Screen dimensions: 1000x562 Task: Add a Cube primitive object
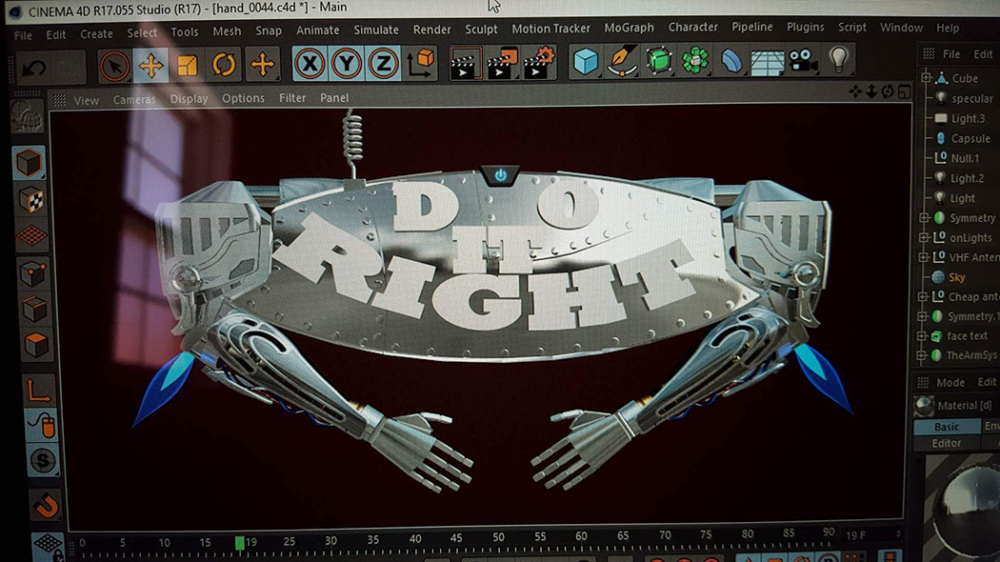tap(585, 62)
